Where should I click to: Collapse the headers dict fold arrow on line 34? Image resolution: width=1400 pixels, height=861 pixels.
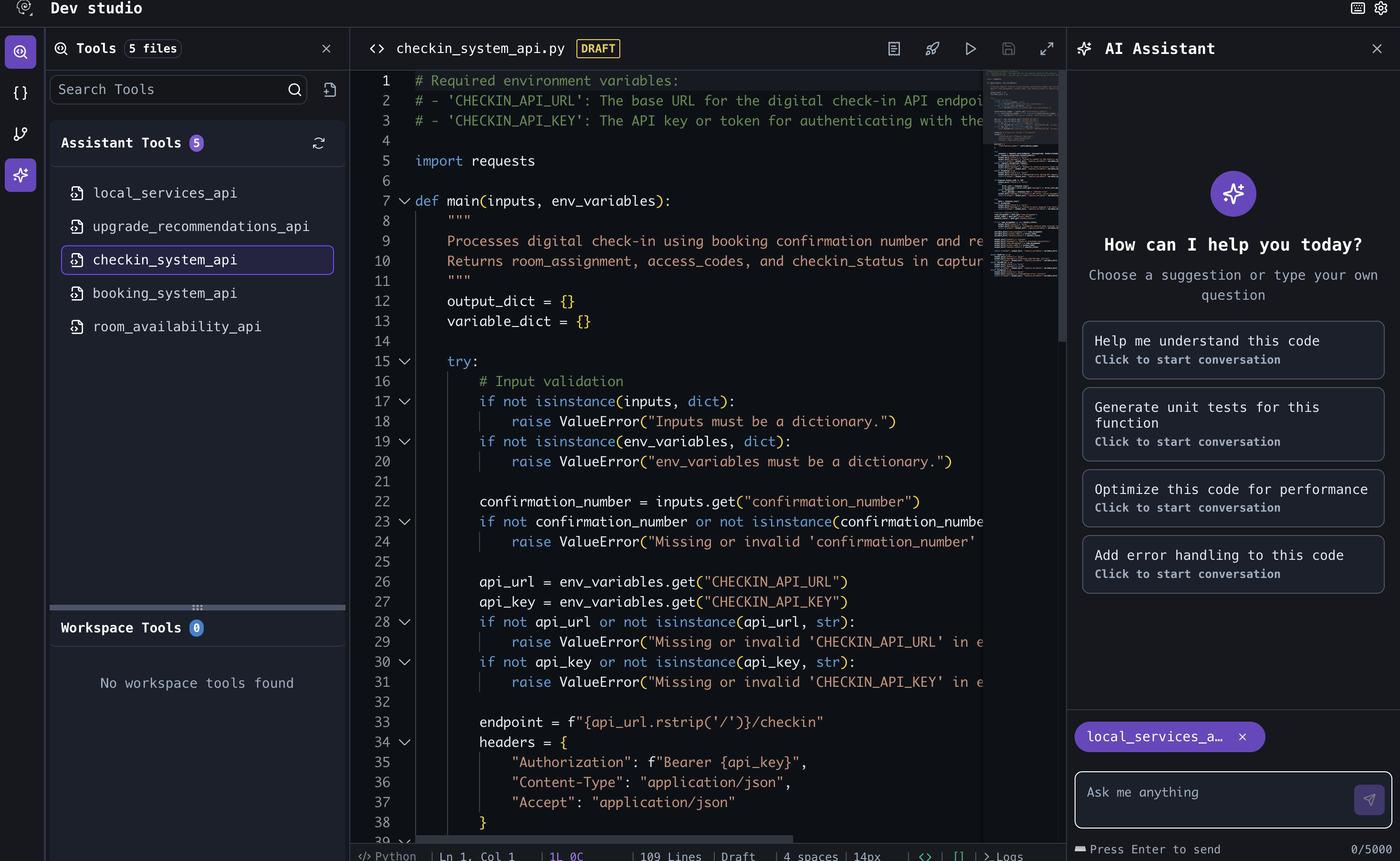point(404,742)
